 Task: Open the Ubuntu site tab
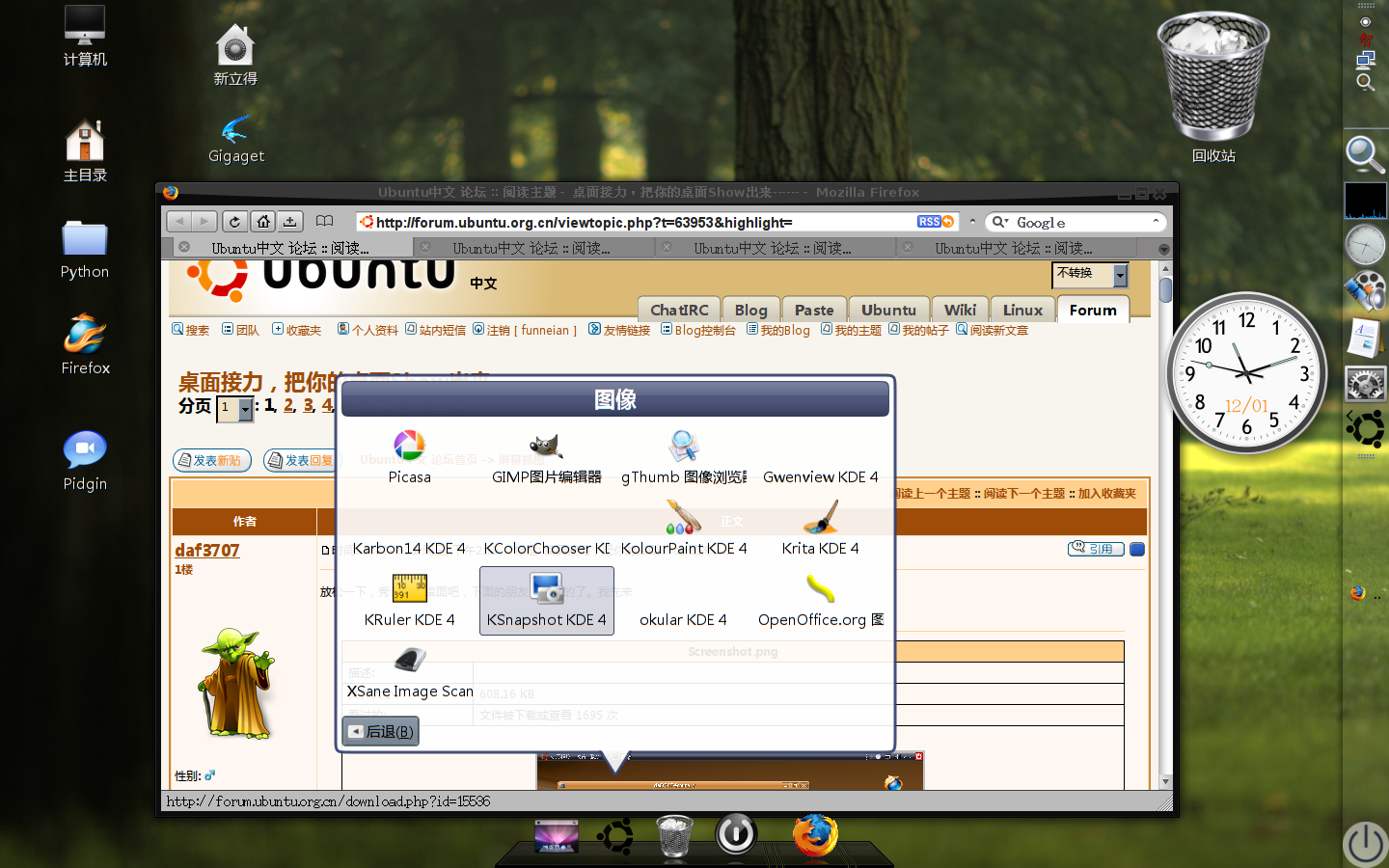pos(888,310)
